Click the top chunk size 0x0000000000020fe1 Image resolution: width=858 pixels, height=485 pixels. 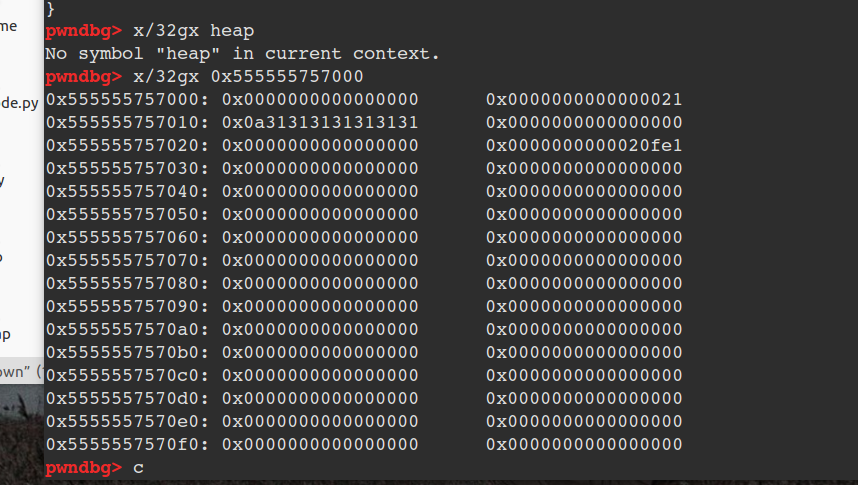tap(584, 146)
